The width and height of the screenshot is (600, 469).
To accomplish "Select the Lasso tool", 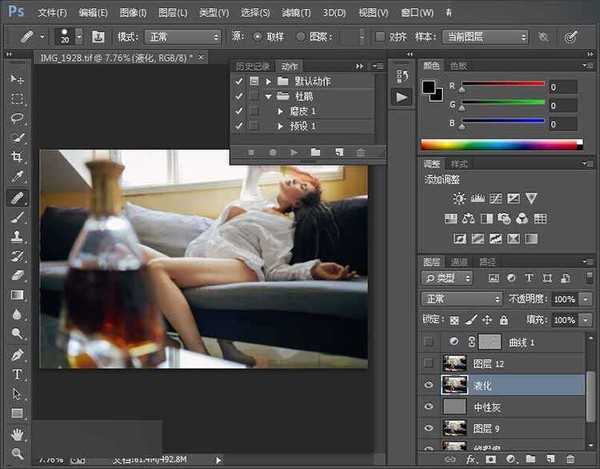I will [x=17, y=118].
